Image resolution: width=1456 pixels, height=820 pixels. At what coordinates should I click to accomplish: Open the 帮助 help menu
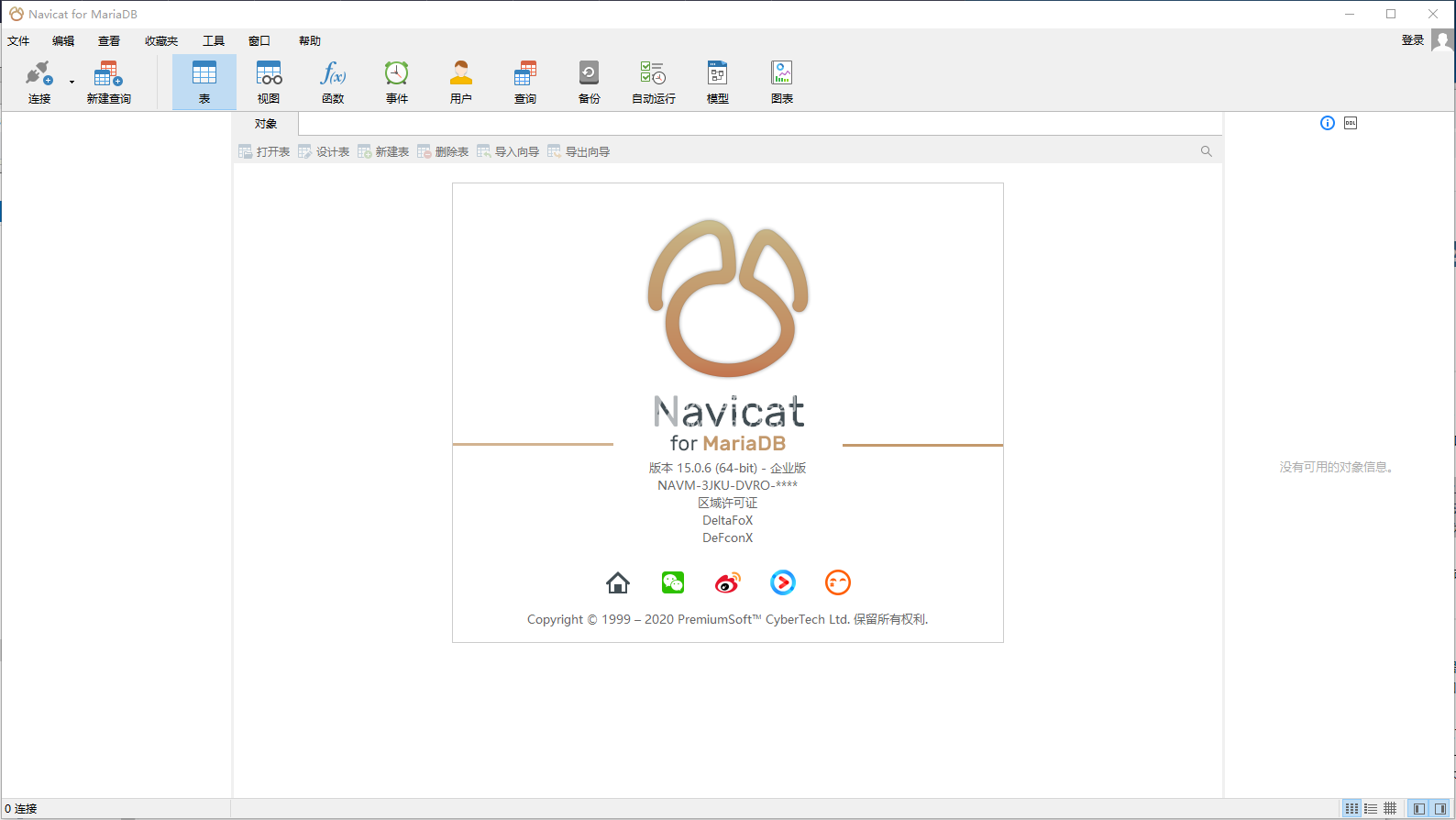[310, 40]
